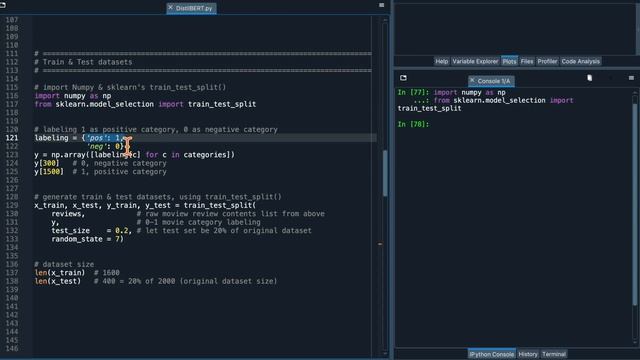
Task: Click line number 129 in the gutter
Action: pos(12,205)
